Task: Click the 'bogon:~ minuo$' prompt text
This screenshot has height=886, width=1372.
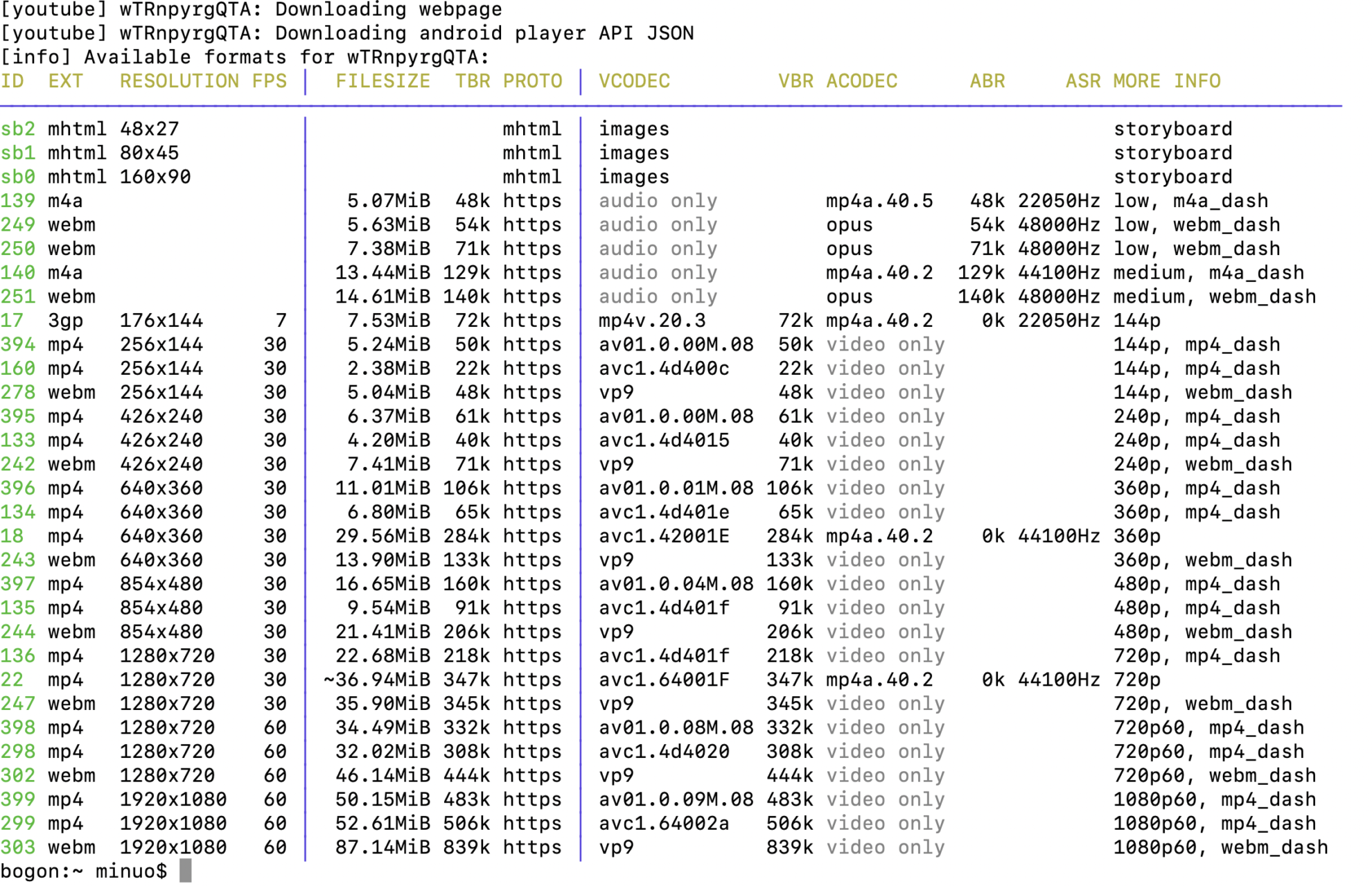Action: tap(83, 871)
